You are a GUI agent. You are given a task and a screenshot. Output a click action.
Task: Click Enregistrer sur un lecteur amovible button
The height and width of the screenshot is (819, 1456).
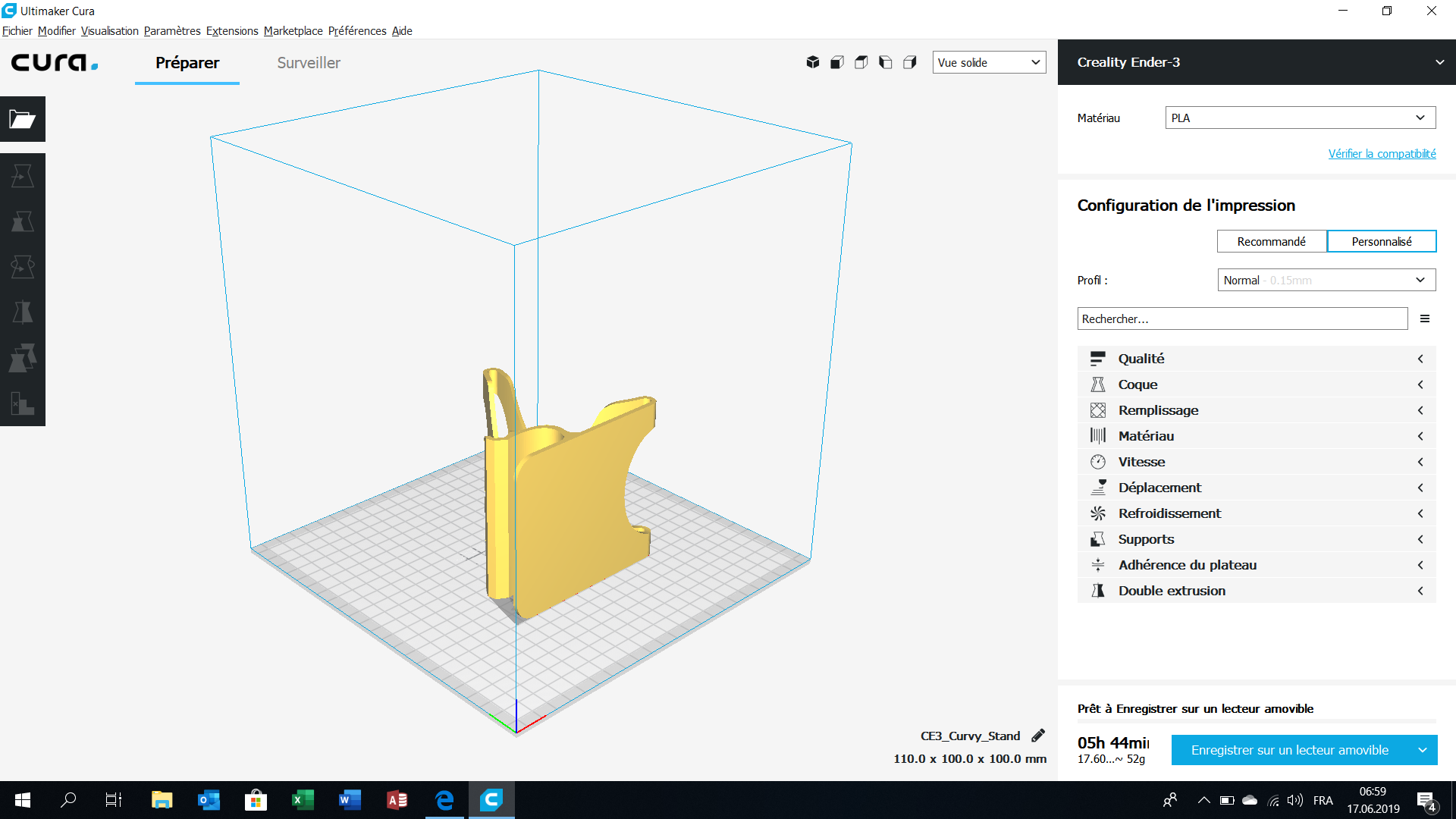(x=1290, y=750)
